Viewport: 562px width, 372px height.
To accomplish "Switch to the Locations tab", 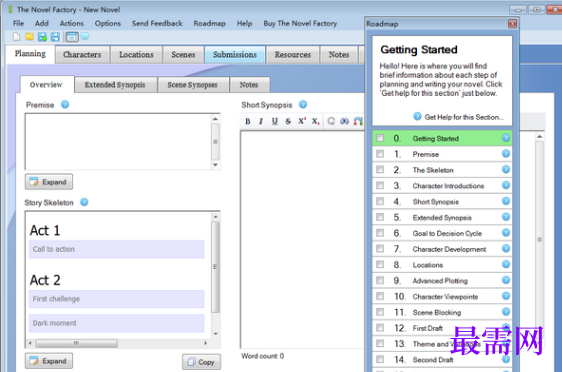I will (x=136, y=54).
